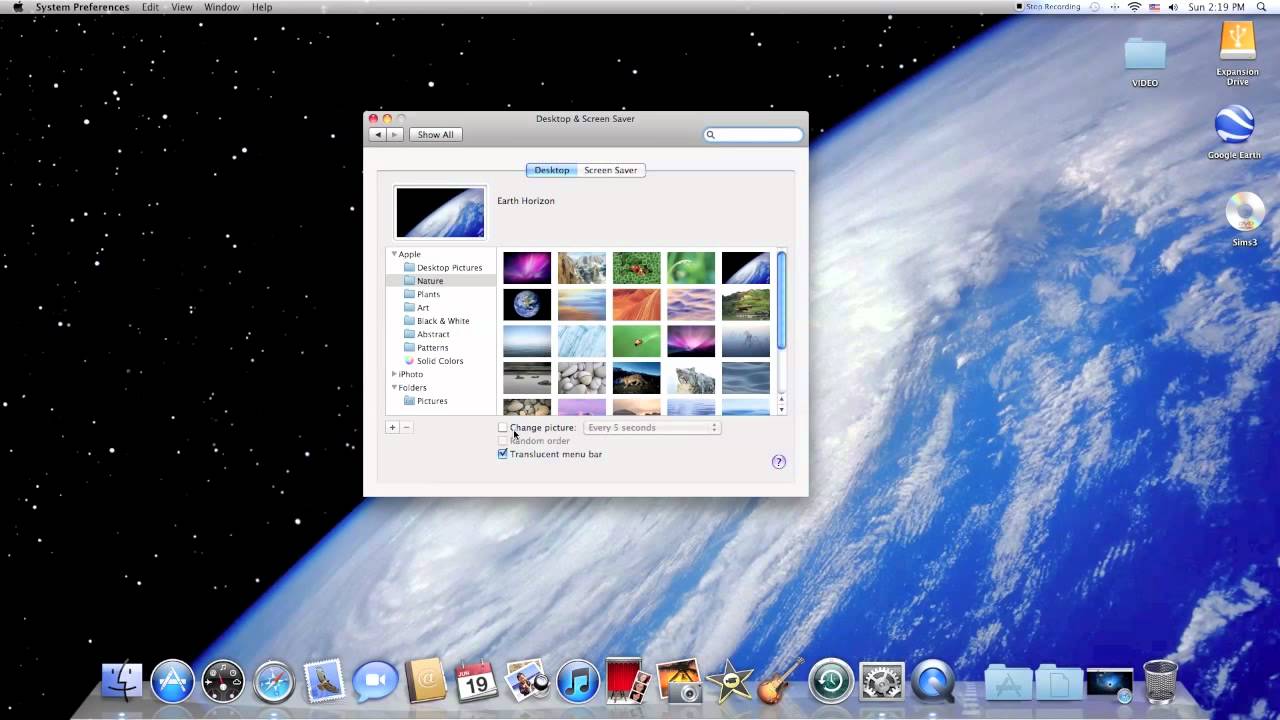
Task: Choose the full Earth globe wallpaper thumbnail
Action: click(x=527, y=304)
